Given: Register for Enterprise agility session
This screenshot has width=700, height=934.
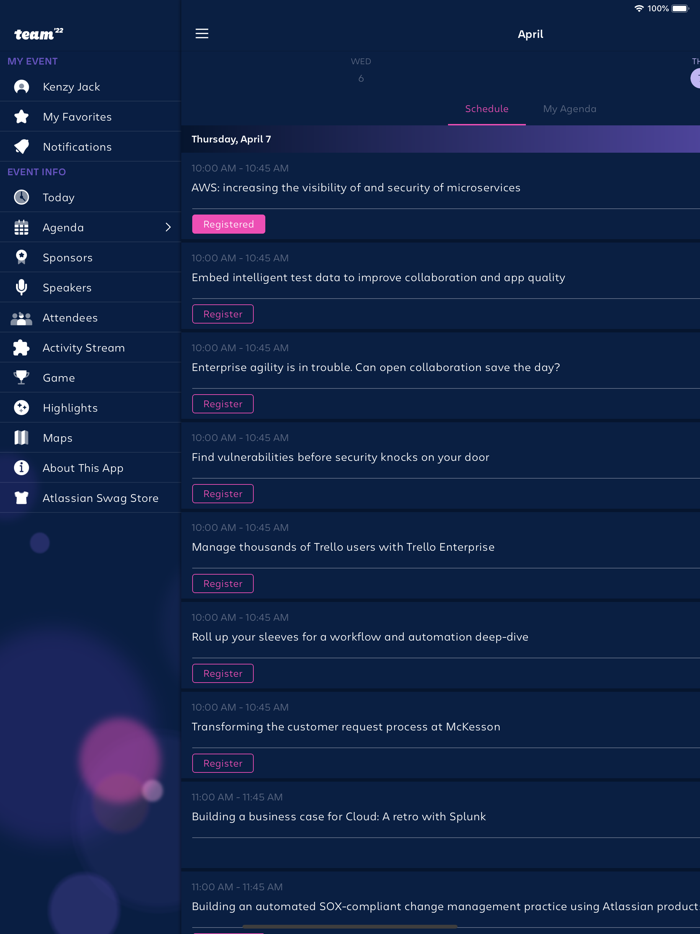Looking at the screenshot, I should [223, 404].
